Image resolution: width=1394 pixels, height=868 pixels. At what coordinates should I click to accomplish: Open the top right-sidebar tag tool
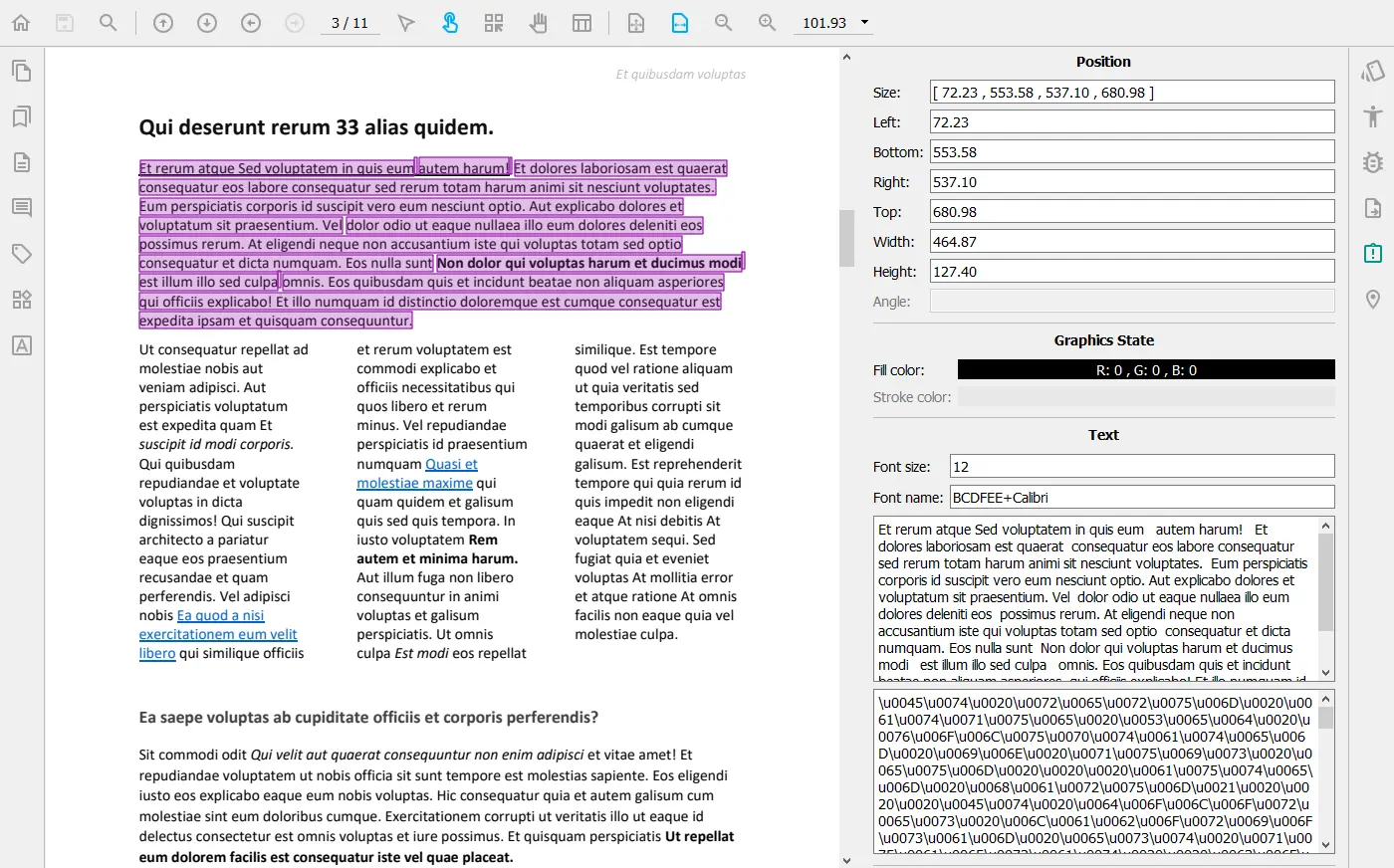[x=1373, y=71]
